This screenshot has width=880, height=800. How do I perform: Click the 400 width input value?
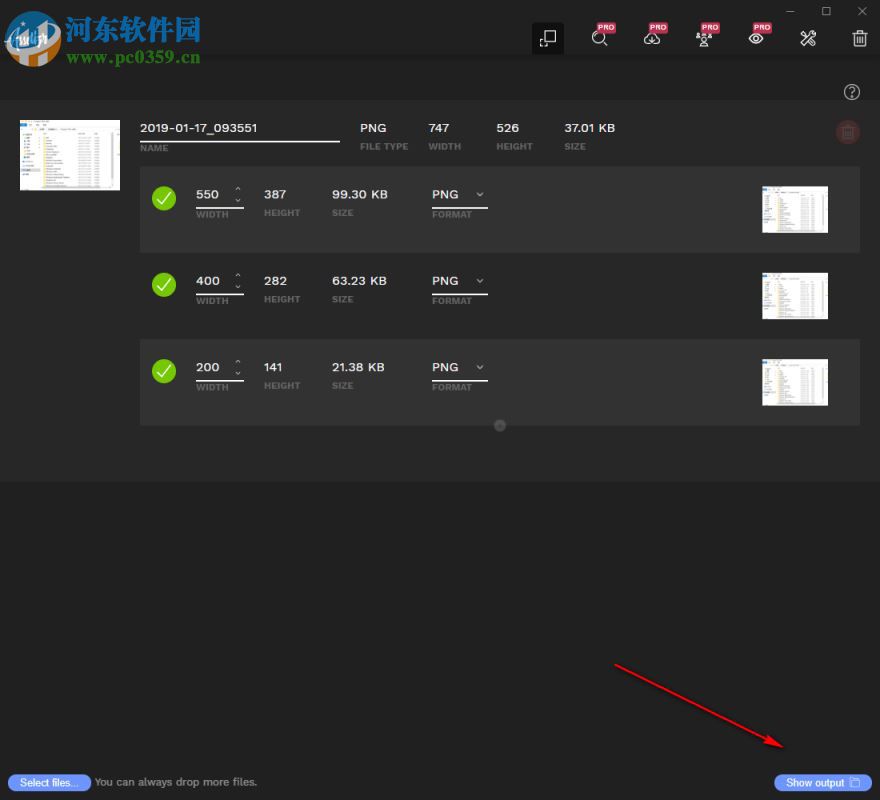(208, 281)
